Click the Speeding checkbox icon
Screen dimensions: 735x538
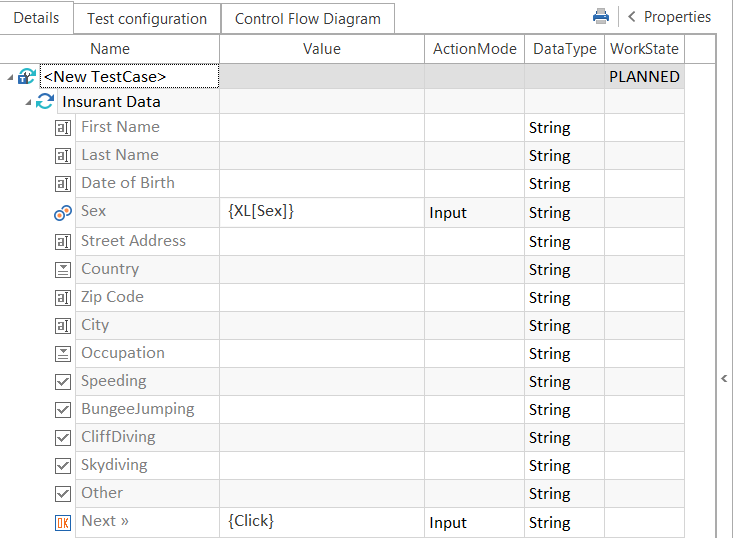click(x=62, y=381)
